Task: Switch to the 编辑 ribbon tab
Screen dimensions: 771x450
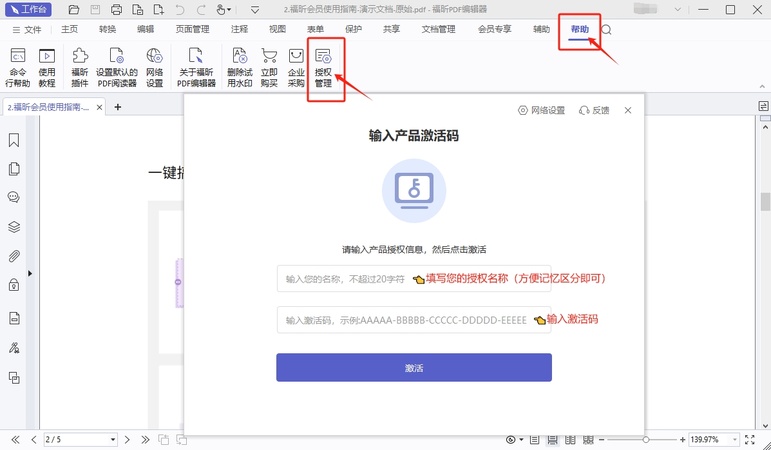Action: pyautogui.click(x=145, y=30)
